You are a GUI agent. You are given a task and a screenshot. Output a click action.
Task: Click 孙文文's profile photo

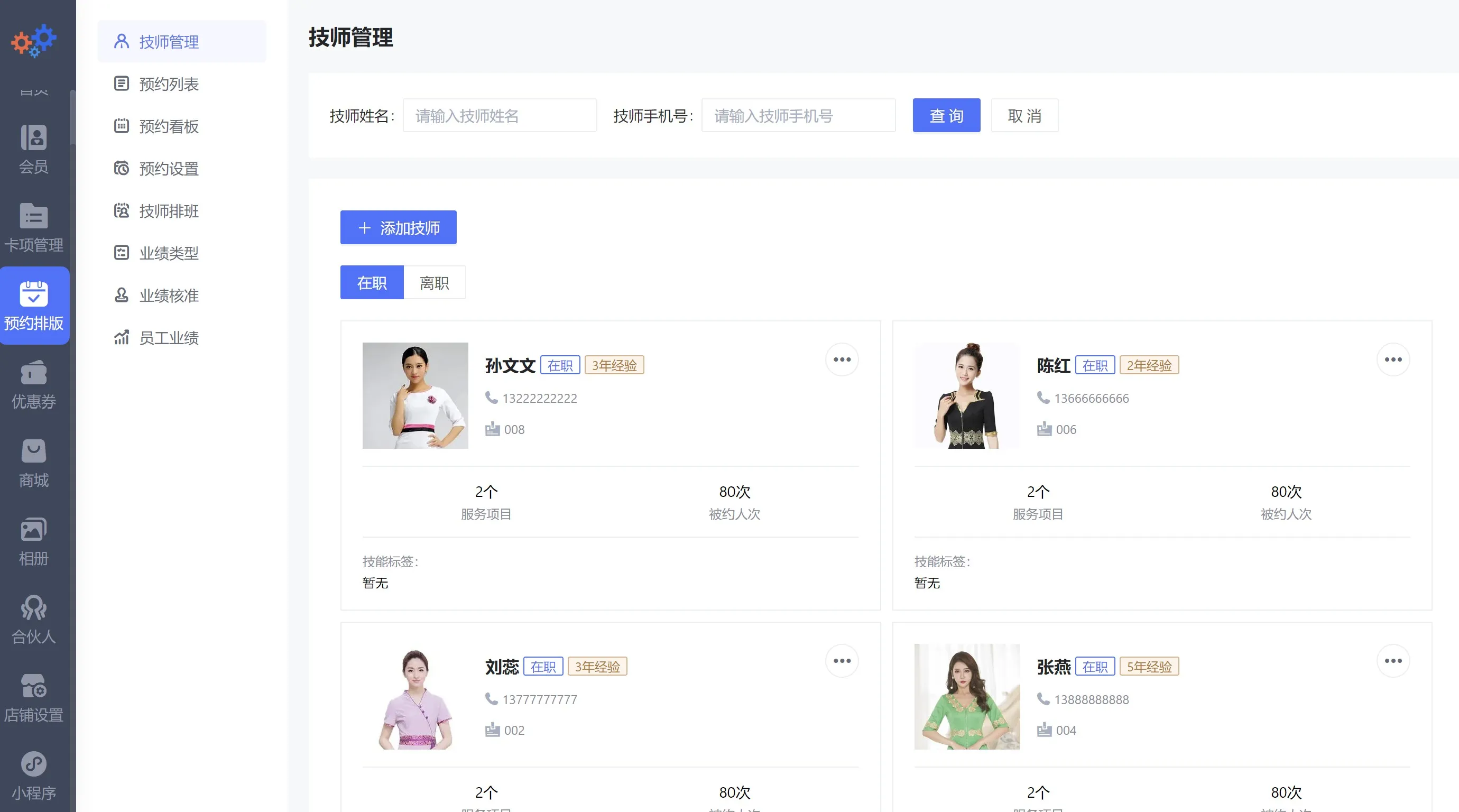(415, 396)
